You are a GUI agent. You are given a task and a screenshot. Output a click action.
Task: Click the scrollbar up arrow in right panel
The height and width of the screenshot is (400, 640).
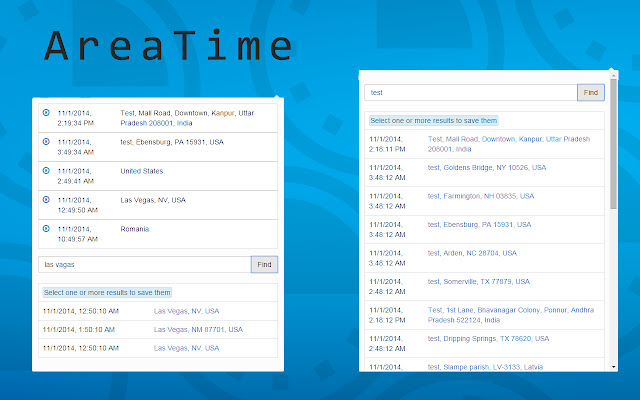click(613, 76)
